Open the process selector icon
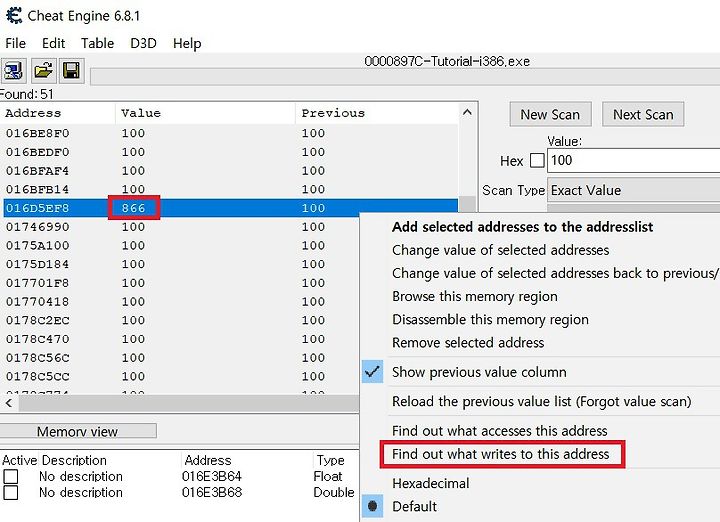720x522 pixels. [x=14, y=71]
